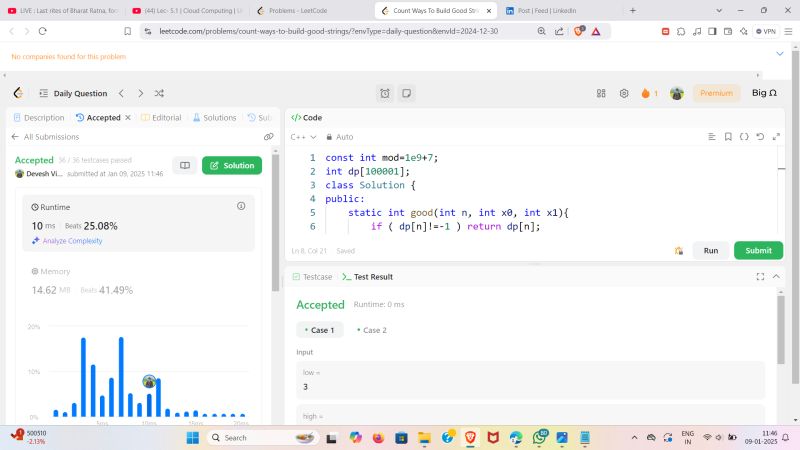Open a new browser tab
Screen dimensions: 800x450
coord(633,10)
